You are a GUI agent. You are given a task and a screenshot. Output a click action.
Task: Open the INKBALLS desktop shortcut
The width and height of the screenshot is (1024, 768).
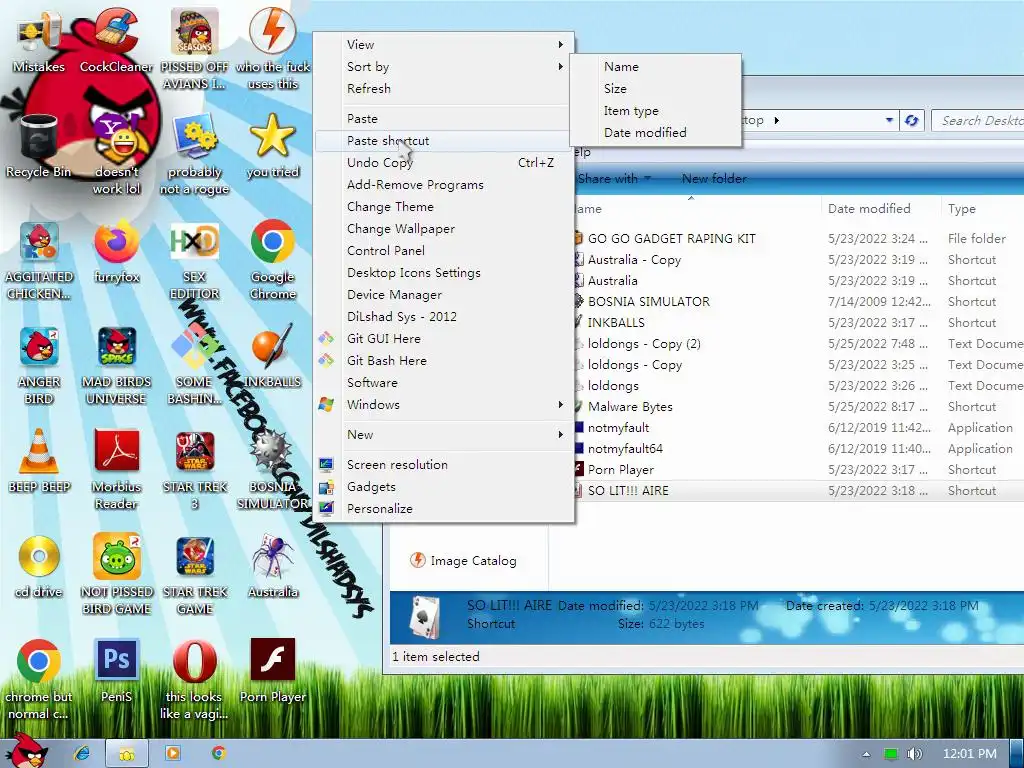coord(272,356)
